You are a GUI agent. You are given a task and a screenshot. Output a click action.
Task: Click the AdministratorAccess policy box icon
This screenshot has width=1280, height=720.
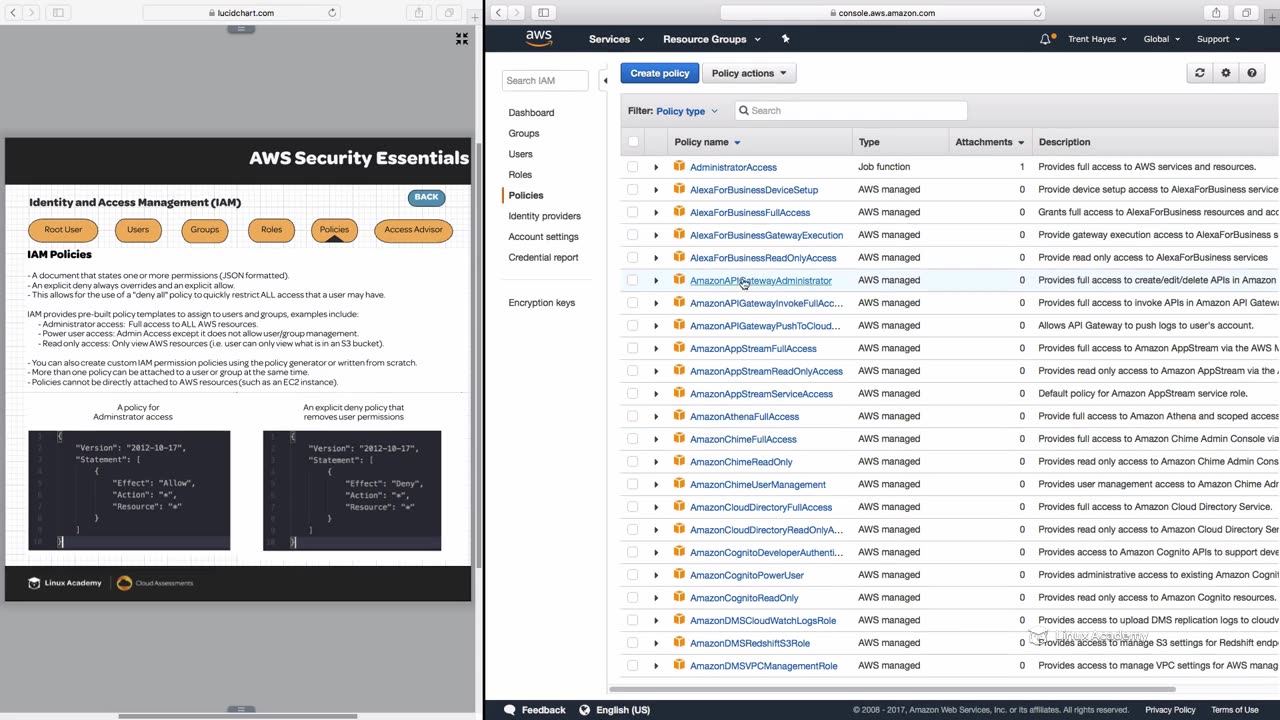(x=679, y=167)
